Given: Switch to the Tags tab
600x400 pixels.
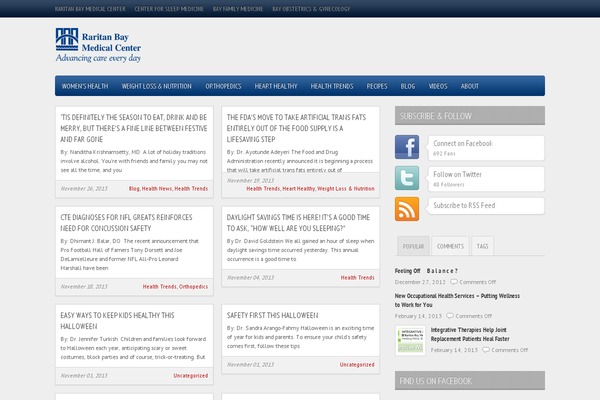Looking at the screenshot, I should coord(483,246).
